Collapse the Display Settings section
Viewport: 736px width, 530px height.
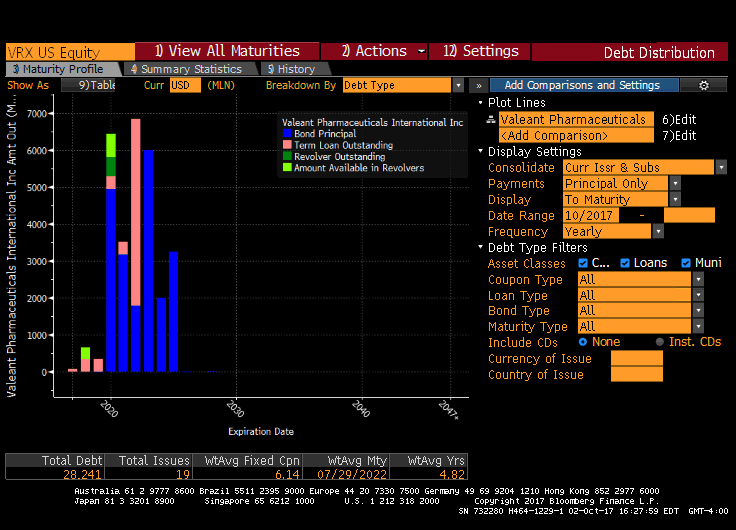[x=480, y=151]
